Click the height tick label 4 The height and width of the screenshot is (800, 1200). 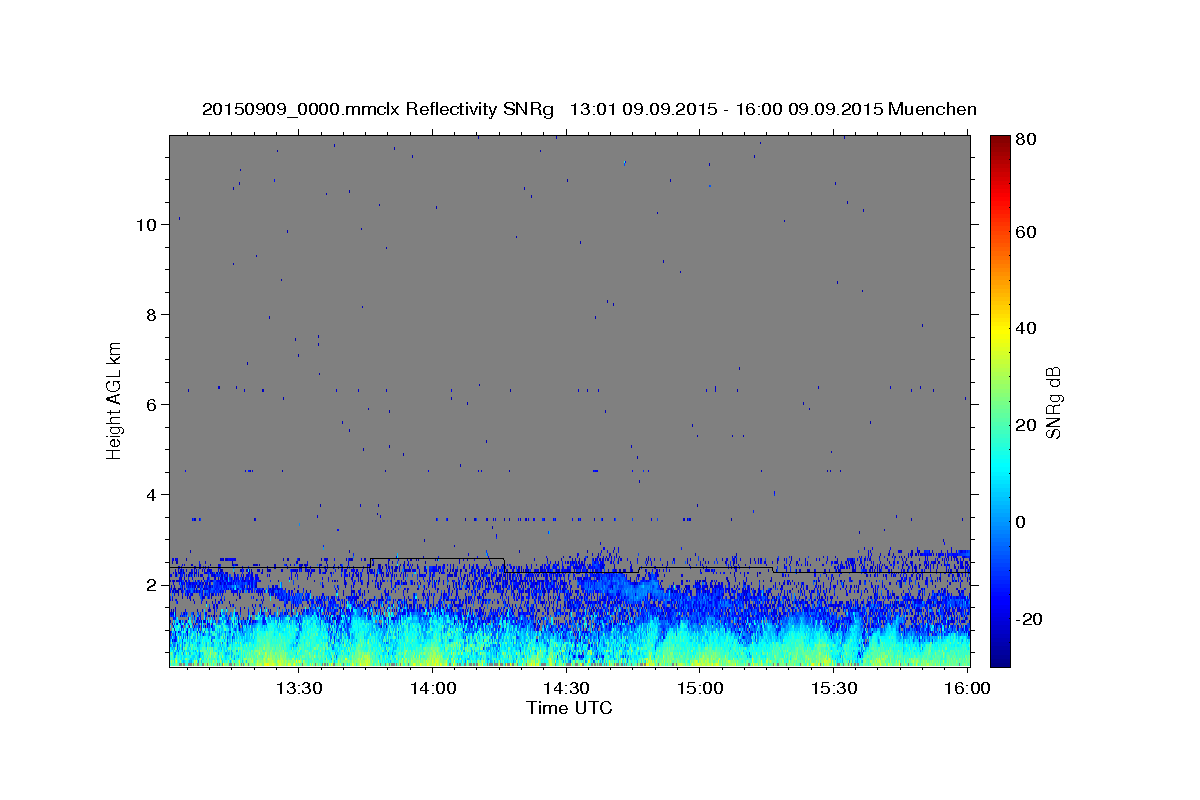pos(151,494)
